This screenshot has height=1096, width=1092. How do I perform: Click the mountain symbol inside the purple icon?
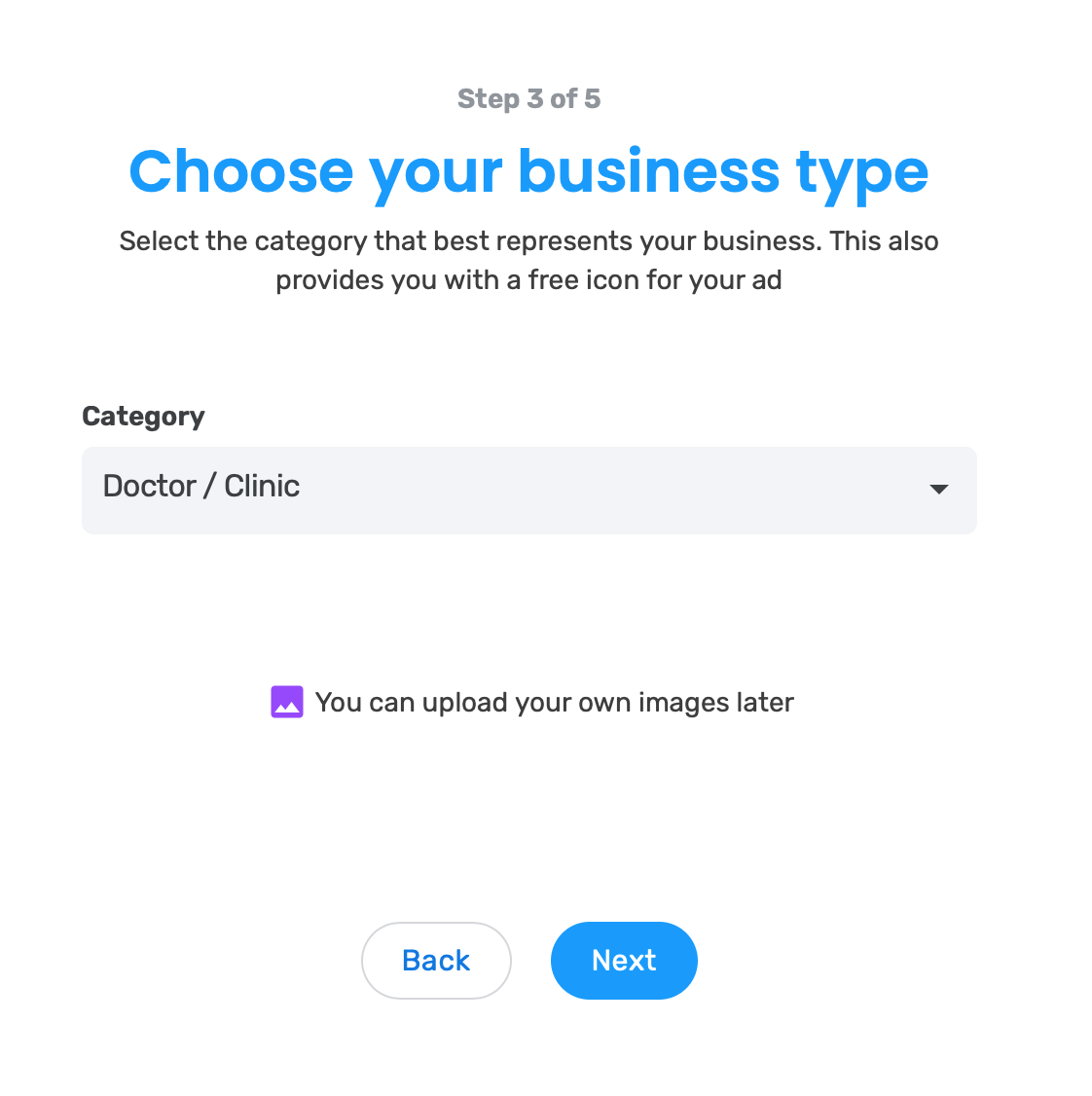[286, 701]
